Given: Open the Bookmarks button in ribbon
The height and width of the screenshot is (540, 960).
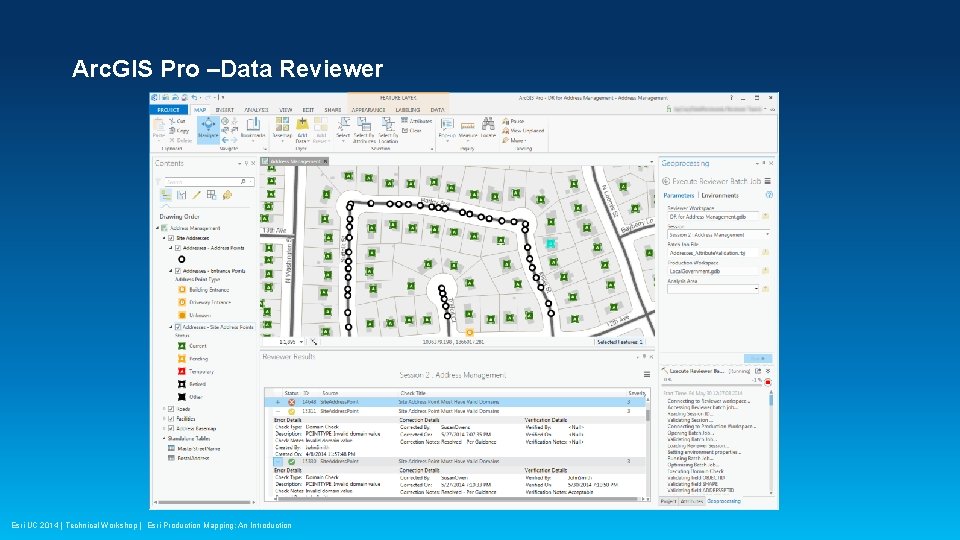Looking at the screenshot, I should tap(252, 128).
